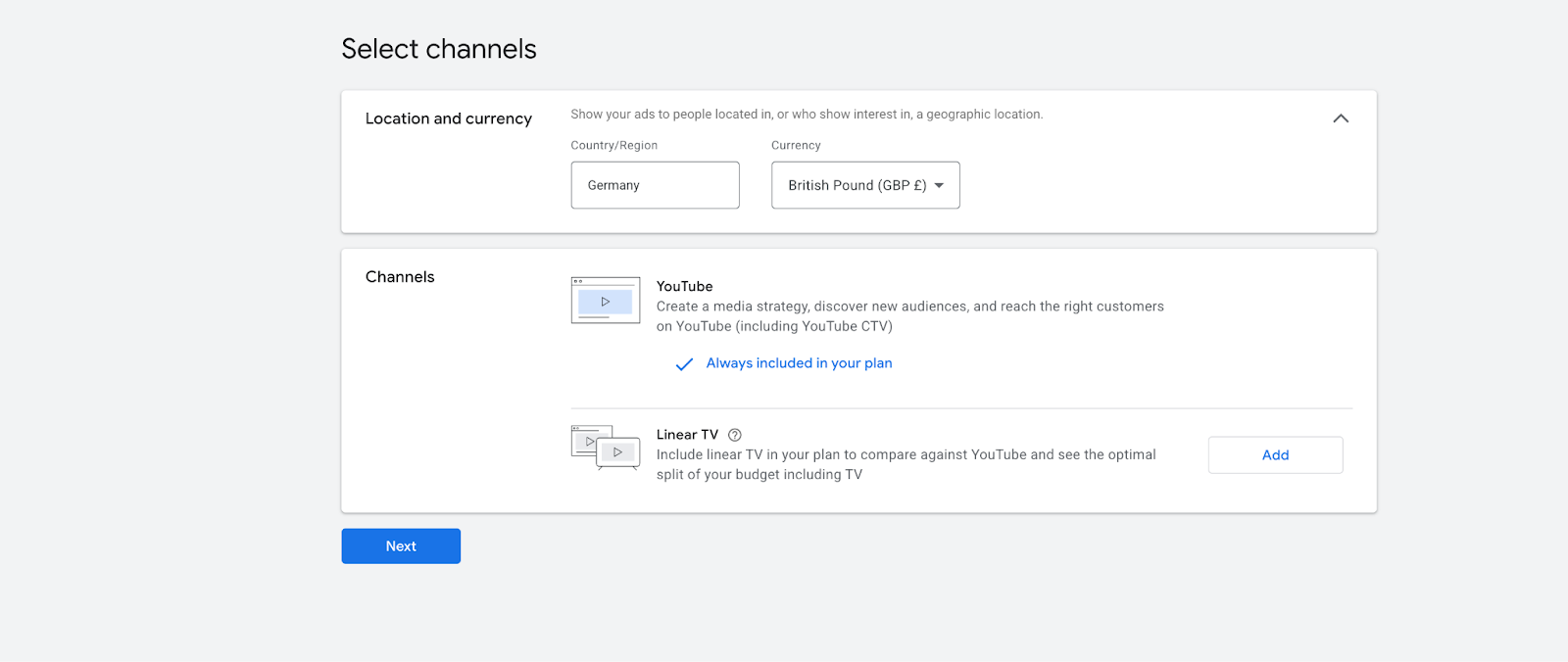Click the YouTube video player icon
The image size is (1568, 662).
[x=606, y=301]
